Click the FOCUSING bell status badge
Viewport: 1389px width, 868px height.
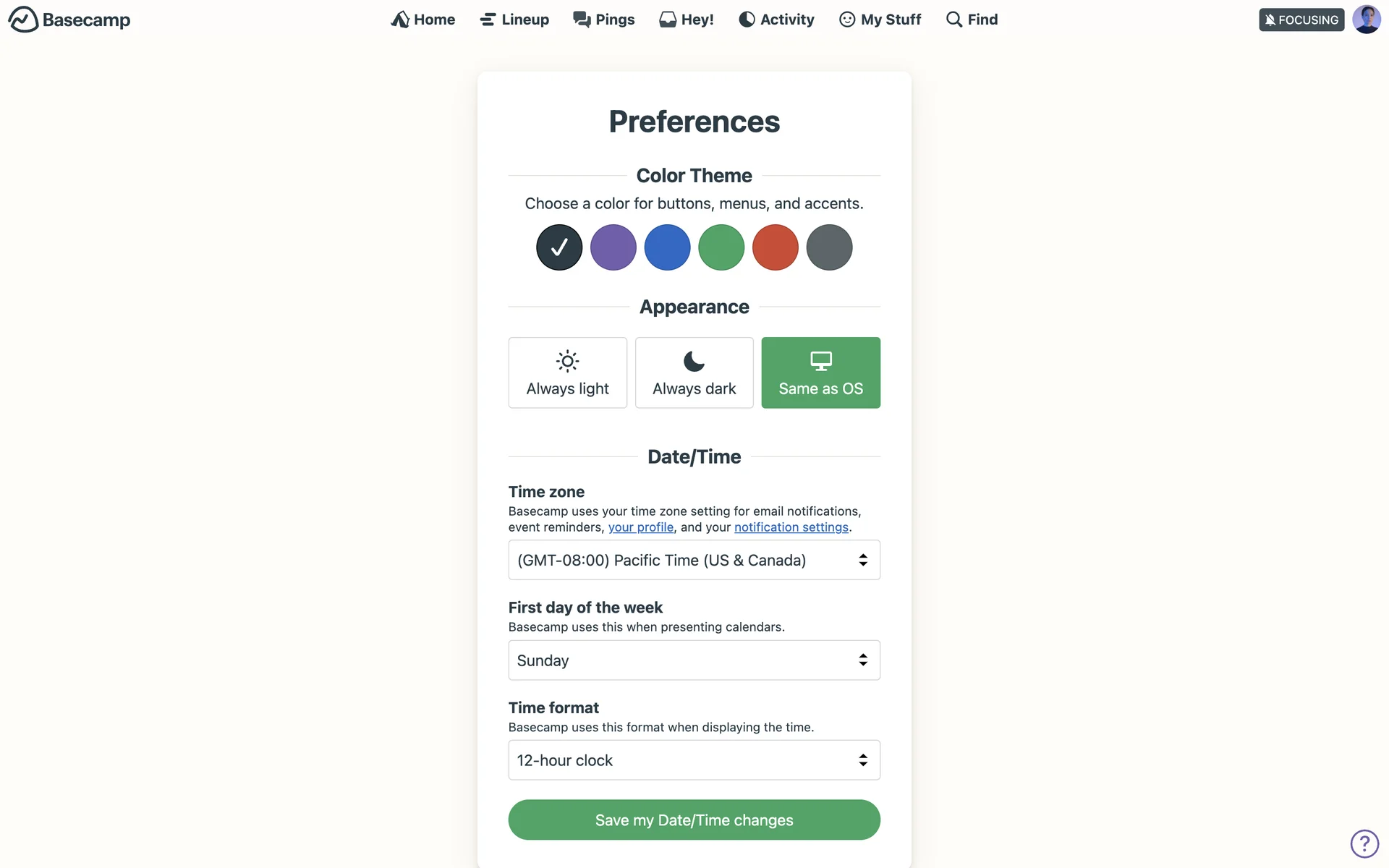pos(1301,20)
